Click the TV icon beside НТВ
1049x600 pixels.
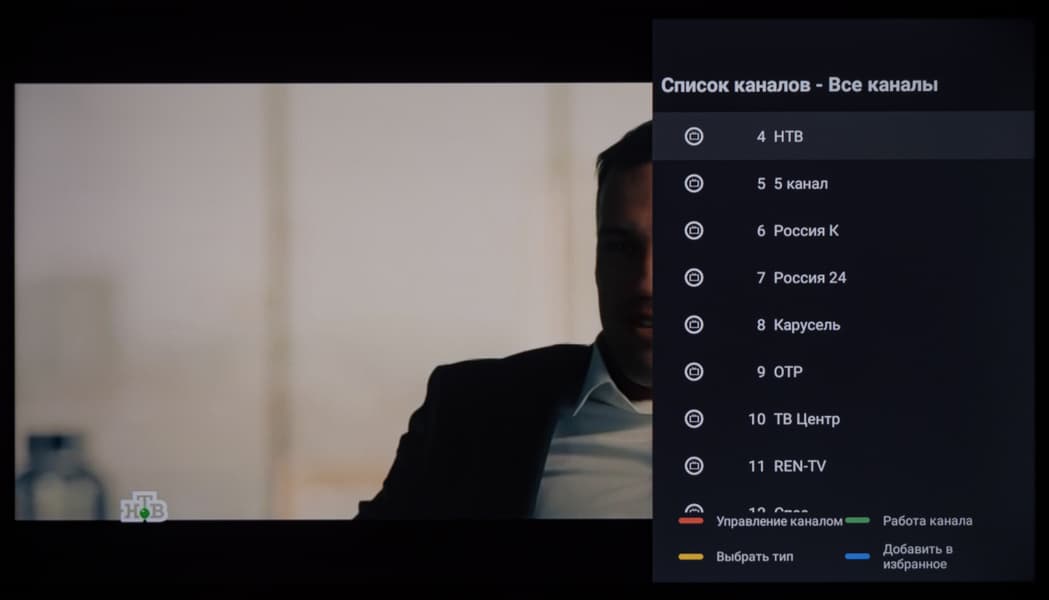(x=694, y=136)
